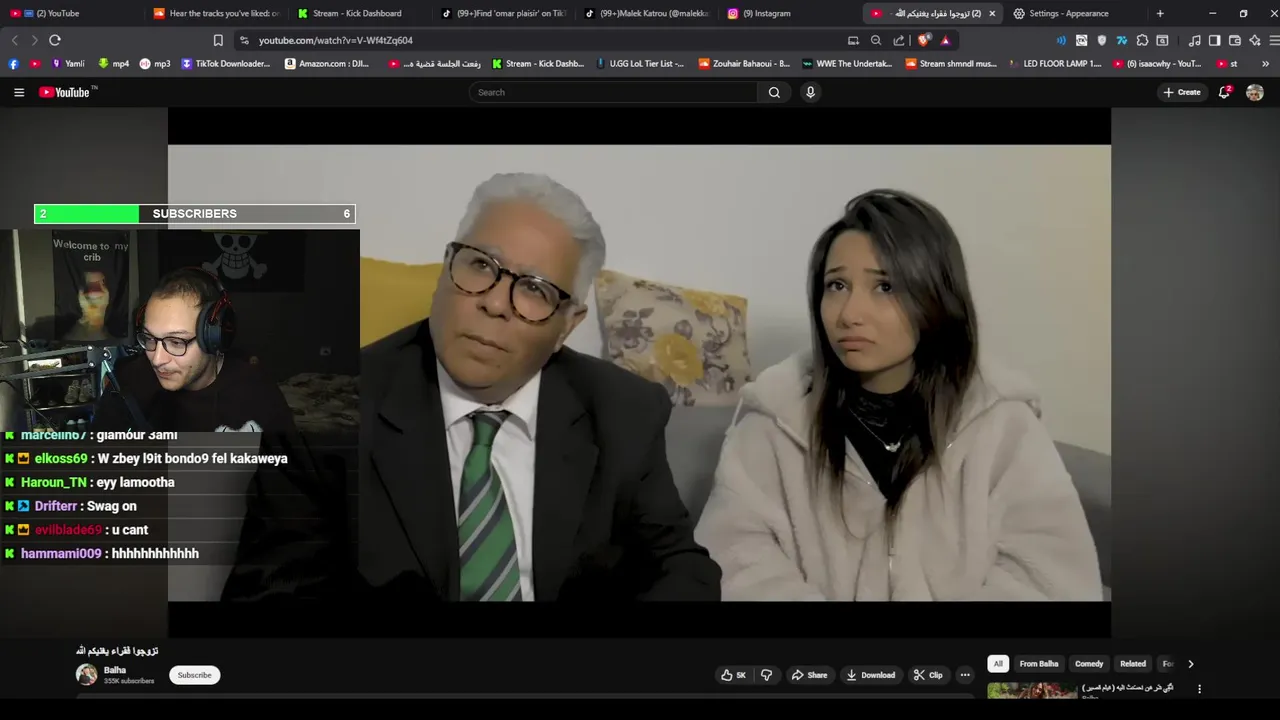Switch to SoundCloud liked tracks tab
Viewport: 1280px width, 720px height.
click(215, 13)
